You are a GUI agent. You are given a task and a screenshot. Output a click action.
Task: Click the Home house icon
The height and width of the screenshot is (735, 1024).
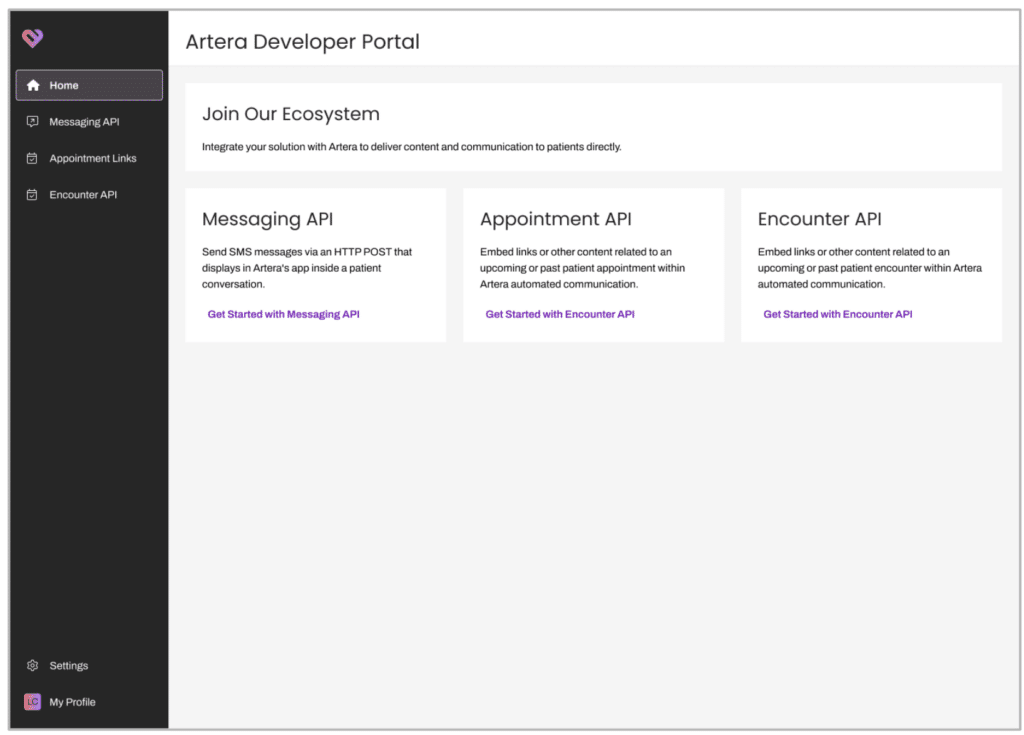pyautogui.click(x=33, y=85)
